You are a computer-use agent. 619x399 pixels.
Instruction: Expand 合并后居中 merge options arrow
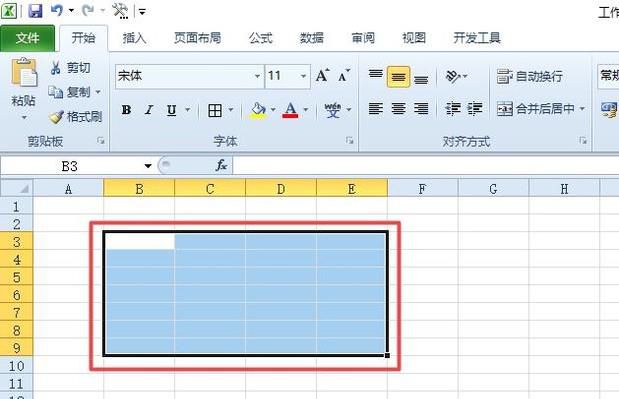point(582,109)
